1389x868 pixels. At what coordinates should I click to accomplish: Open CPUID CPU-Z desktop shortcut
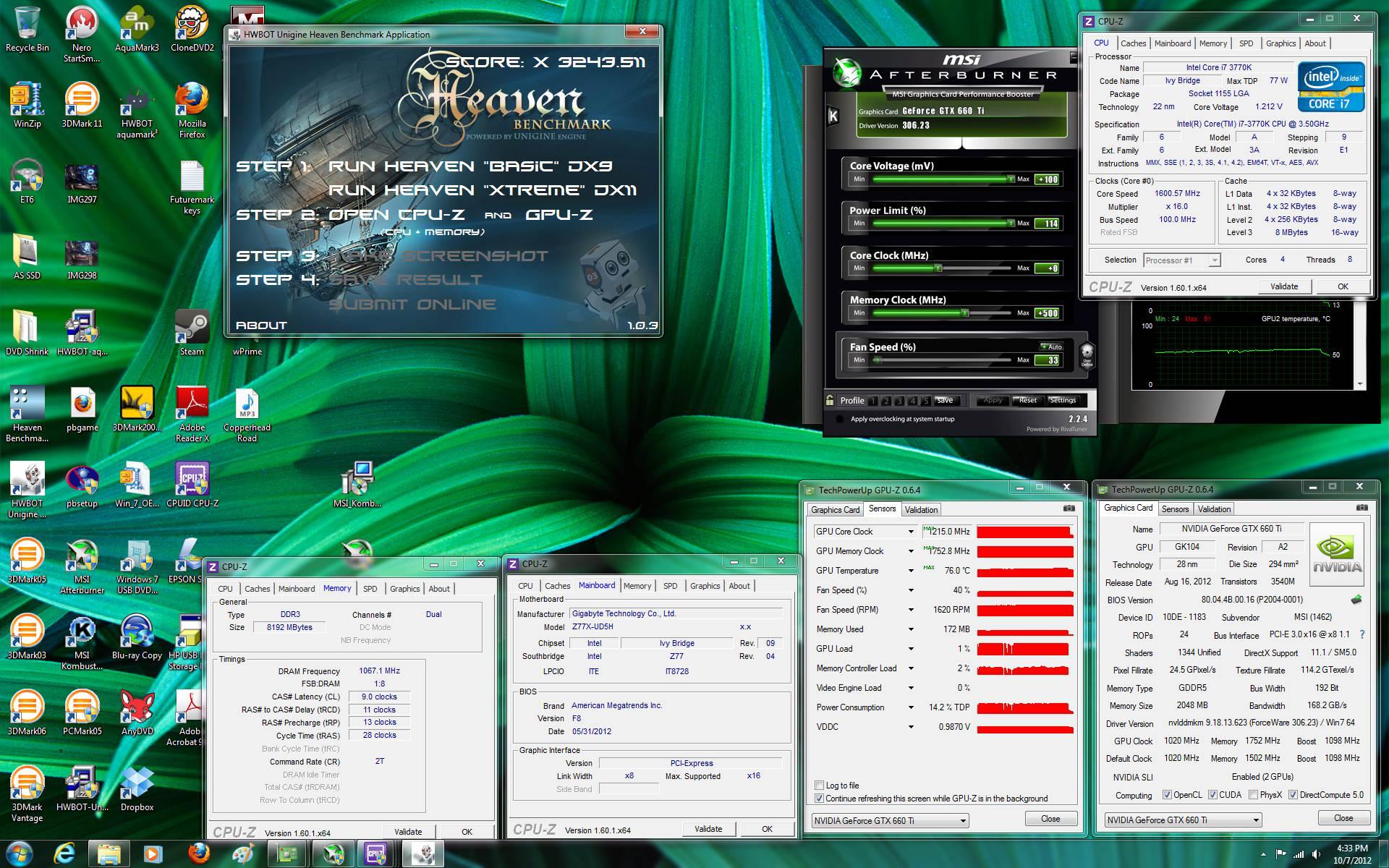coord(192,485)
